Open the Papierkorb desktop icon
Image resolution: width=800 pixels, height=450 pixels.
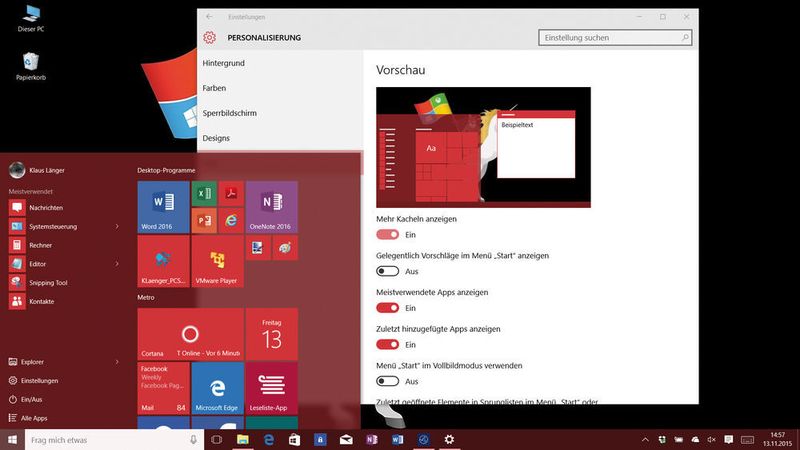[31, 65]
